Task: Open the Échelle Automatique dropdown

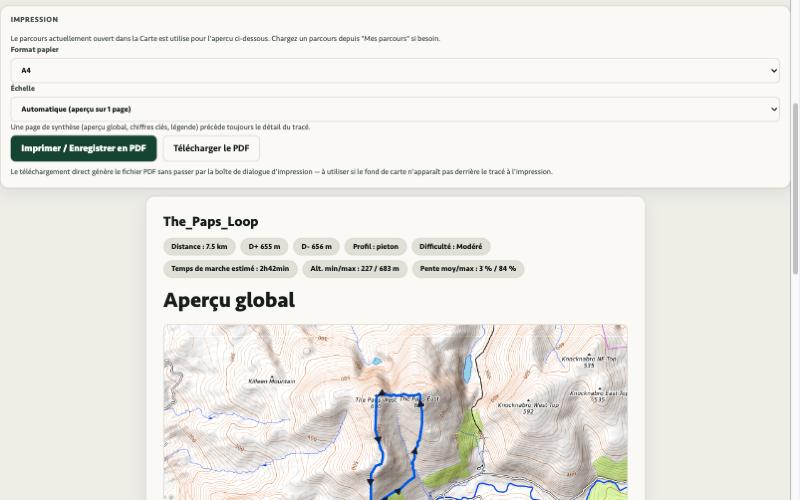Action: pos(395,109)
